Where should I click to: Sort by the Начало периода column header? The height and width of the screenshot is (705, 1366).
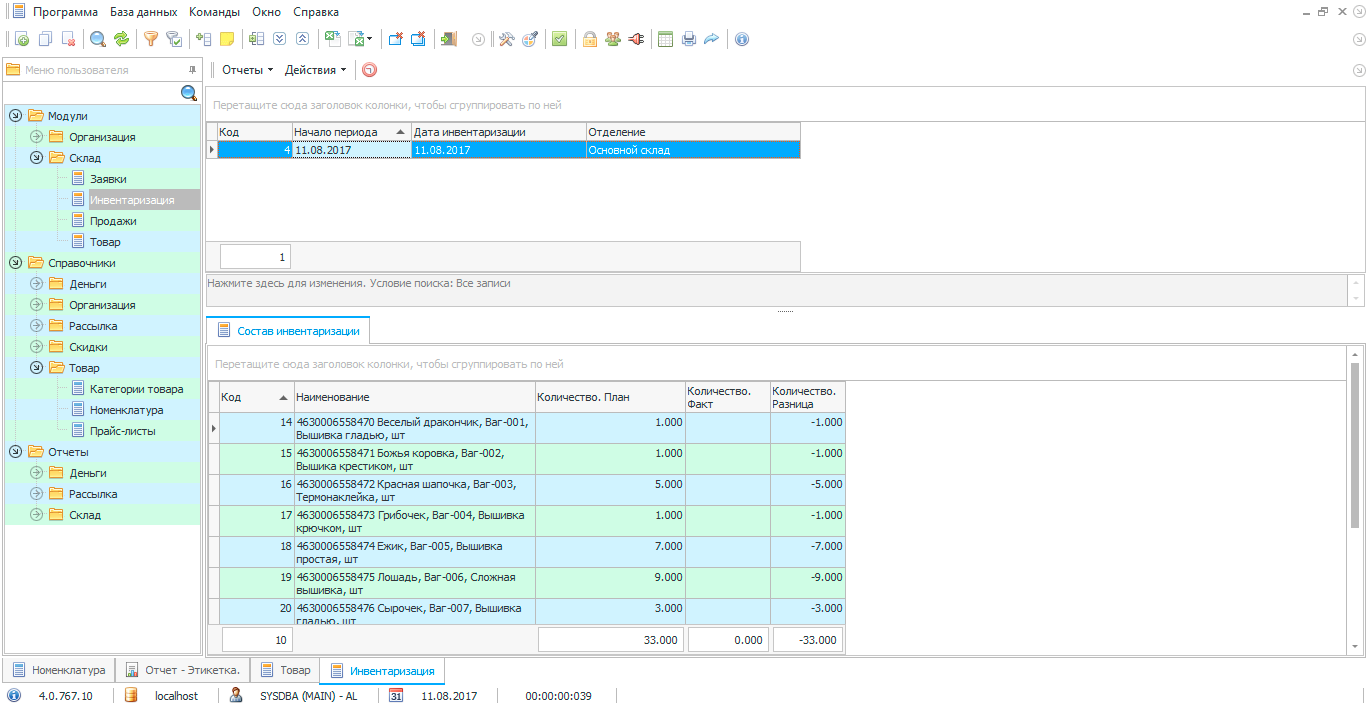[x=351, y=132]
